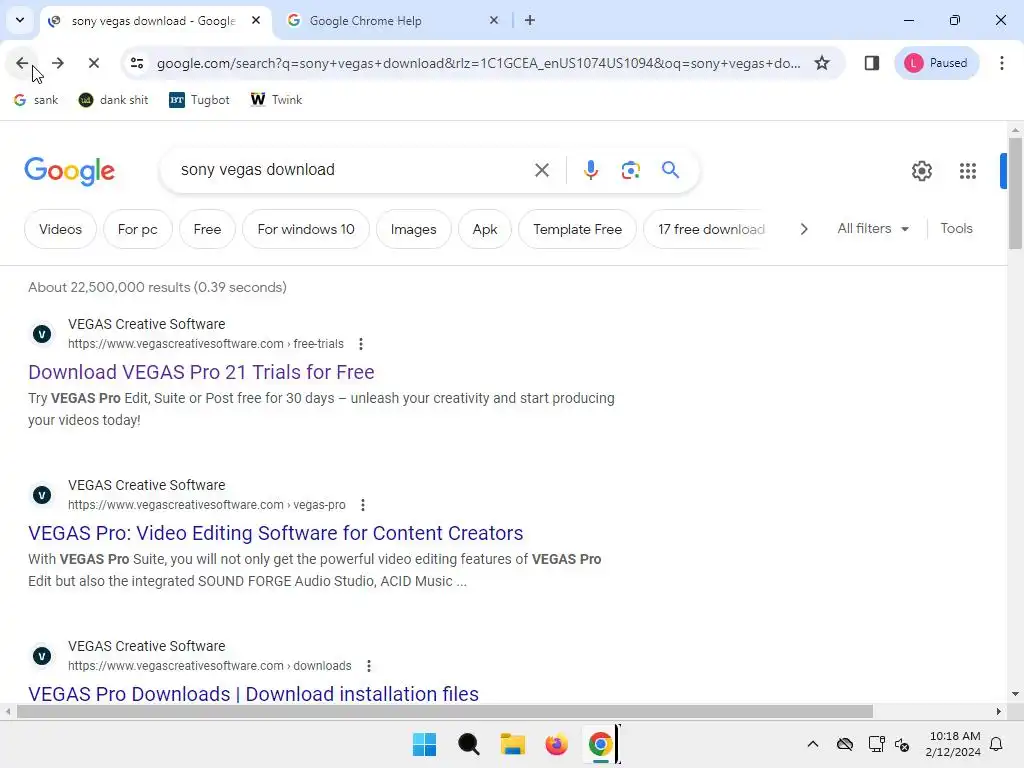Search by image with Google Lens
The height and width of the screenshot is (768, 1024).
coord(630,170)
